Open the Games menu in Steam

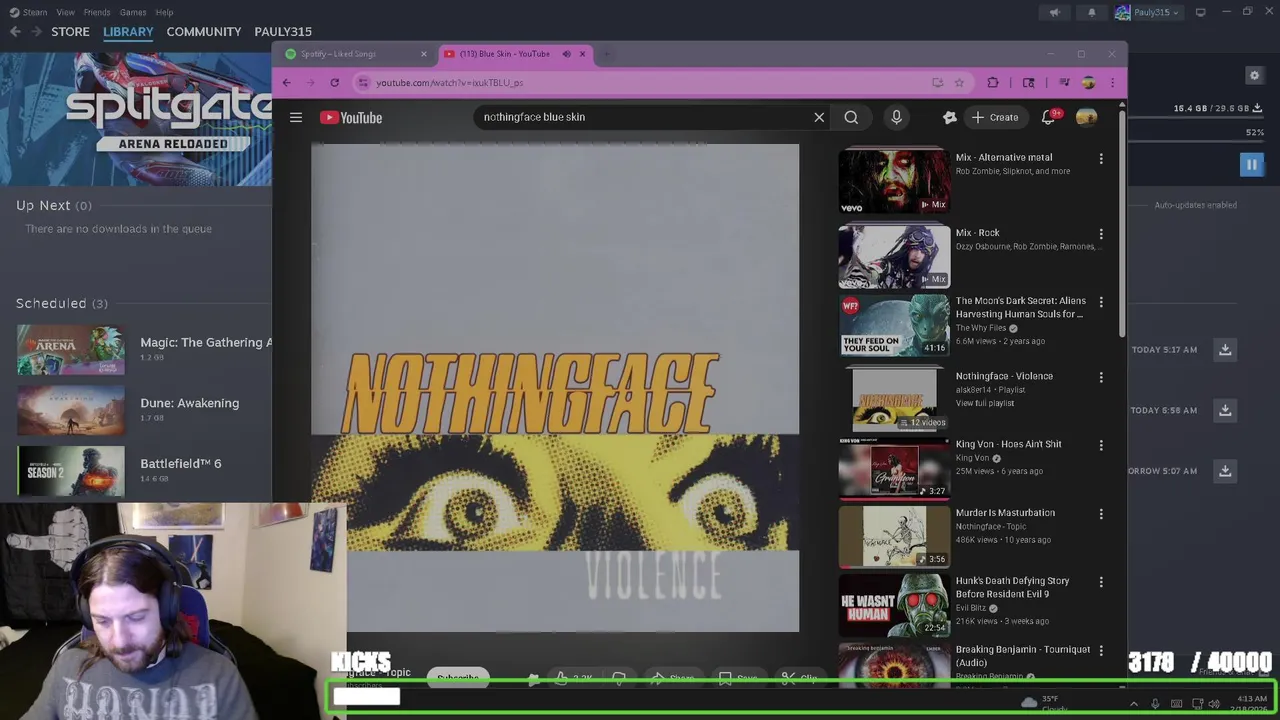pyautogui.click(x=133, y=12)
